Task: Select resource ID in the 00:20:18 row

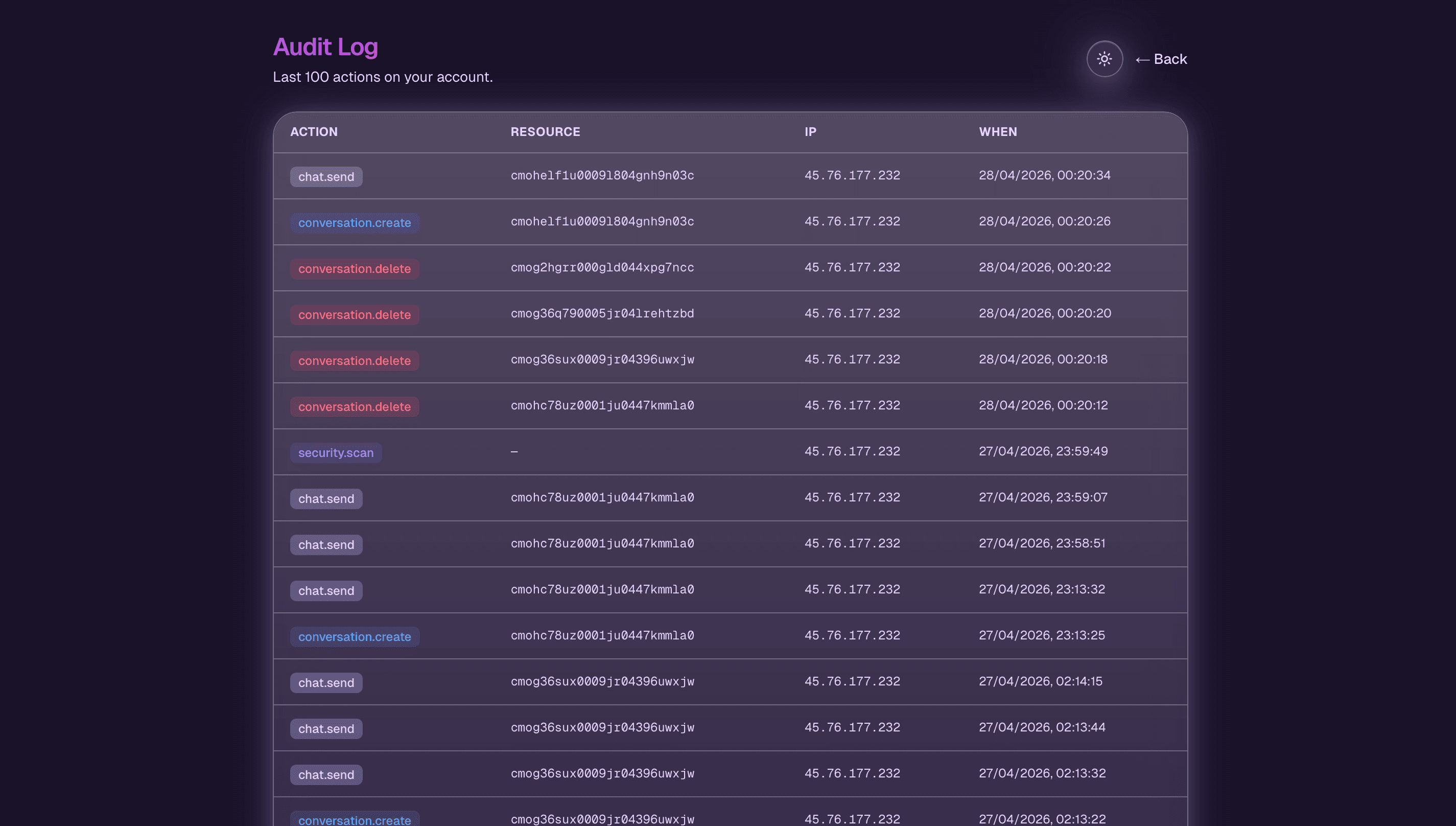Action: click(x=602, y=359)
